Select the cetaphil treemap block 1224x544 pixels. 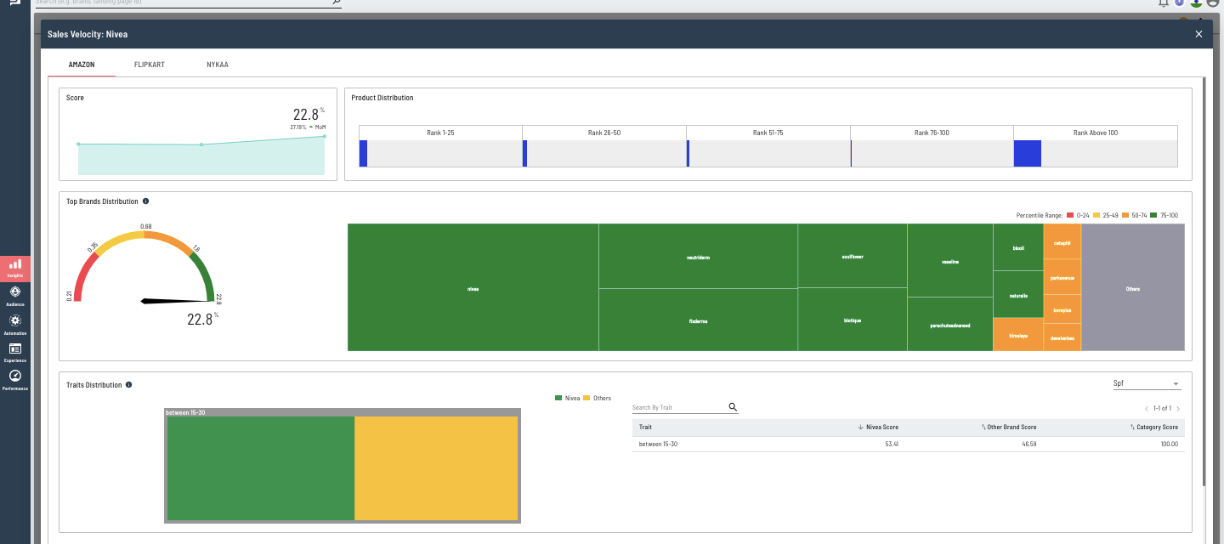click(x=1062, y=242)
